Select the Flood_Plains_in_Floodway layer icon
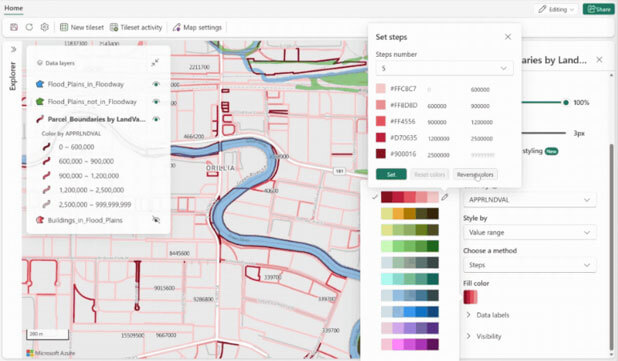This screenshot has height=361, width=618. (39, 84)
